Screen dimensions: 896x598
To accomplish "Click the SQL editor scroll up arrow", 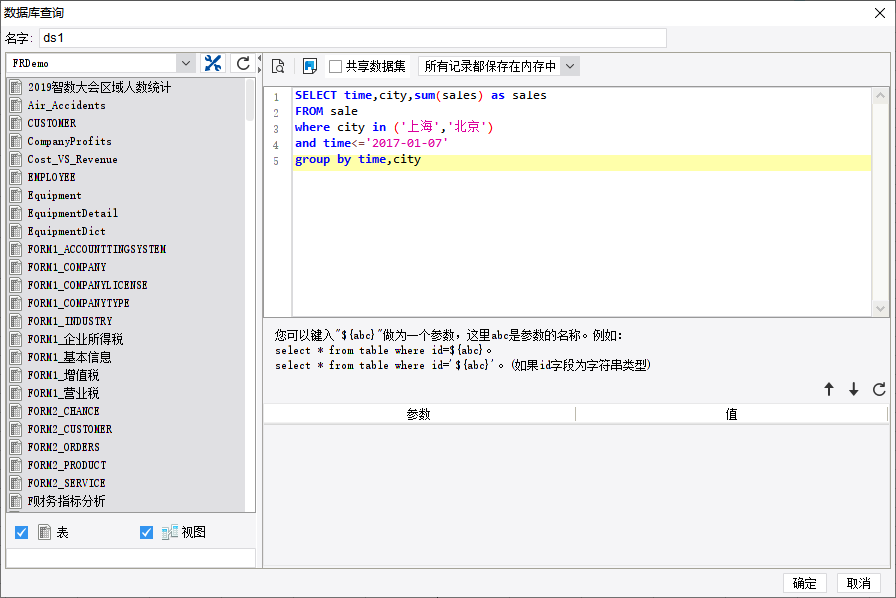I will tap(880, 95).
